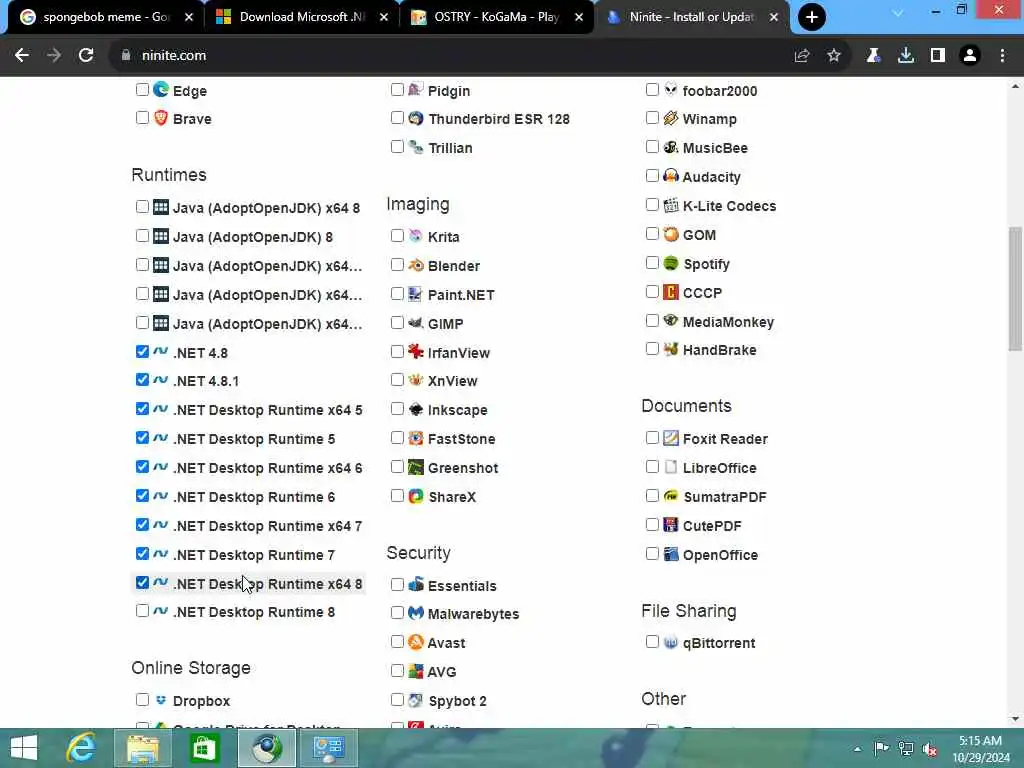Click the Greenshot label

463,468
